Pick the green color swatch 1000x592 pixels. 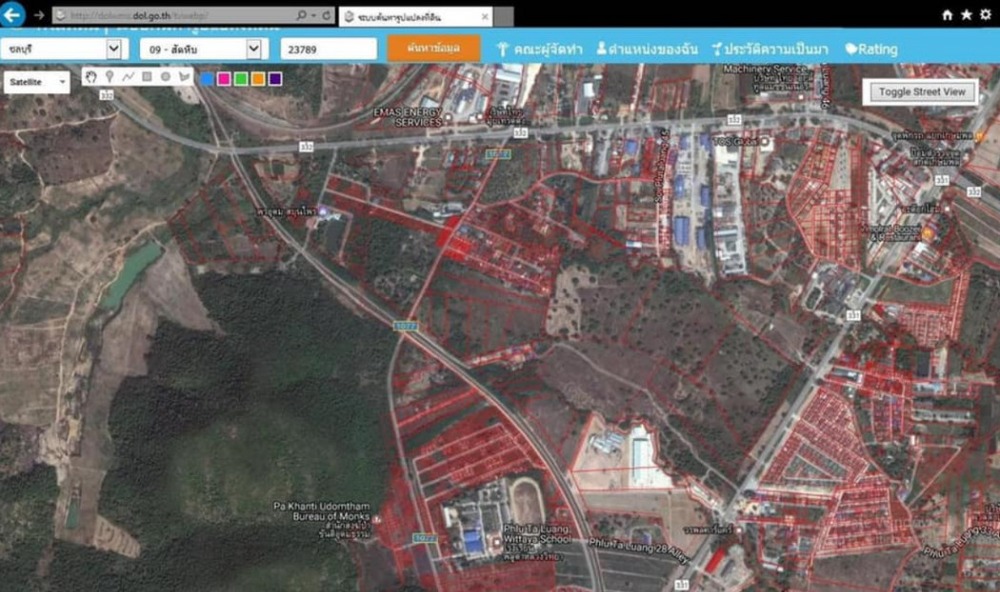(x=241, y=78)
